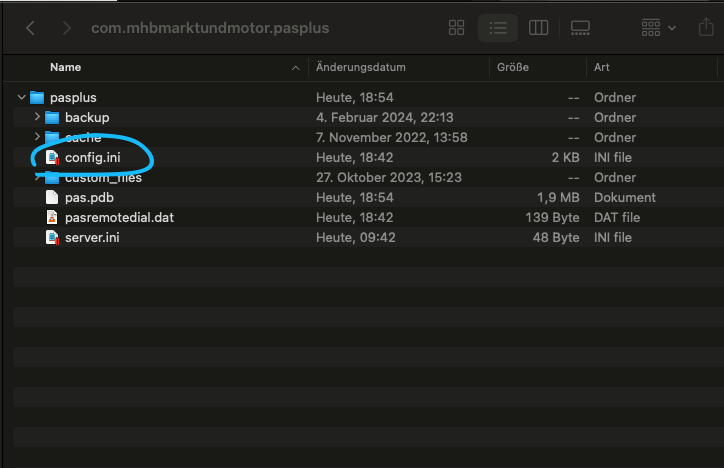The width and height of the screenshot is (724, 468).
Task: Sort files by Name column
Action: pos(66,68)
